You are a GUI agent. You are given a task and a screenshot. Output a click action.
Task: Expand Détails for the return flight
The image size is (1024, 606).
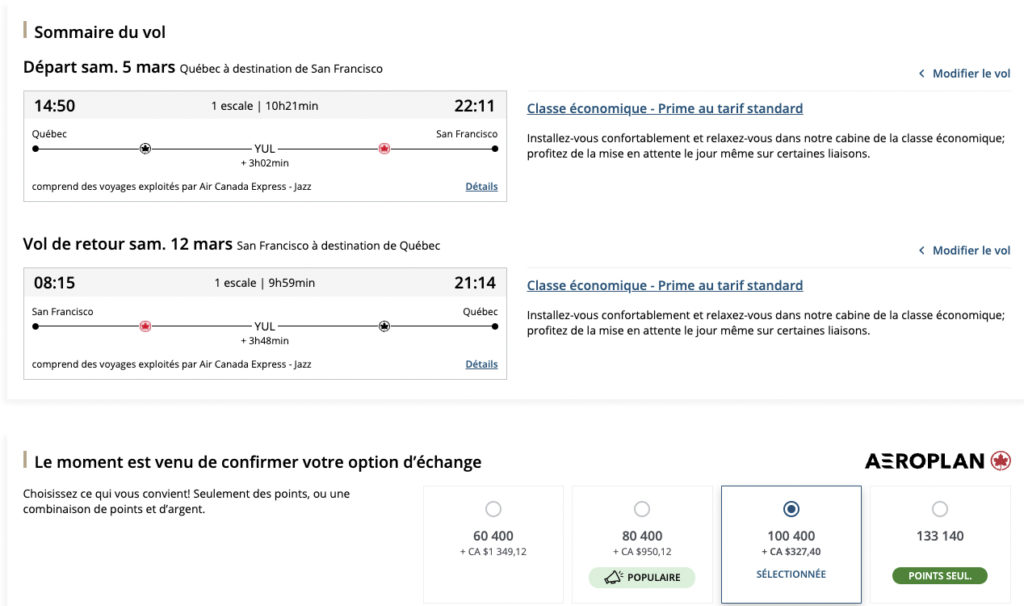point(481,364)
